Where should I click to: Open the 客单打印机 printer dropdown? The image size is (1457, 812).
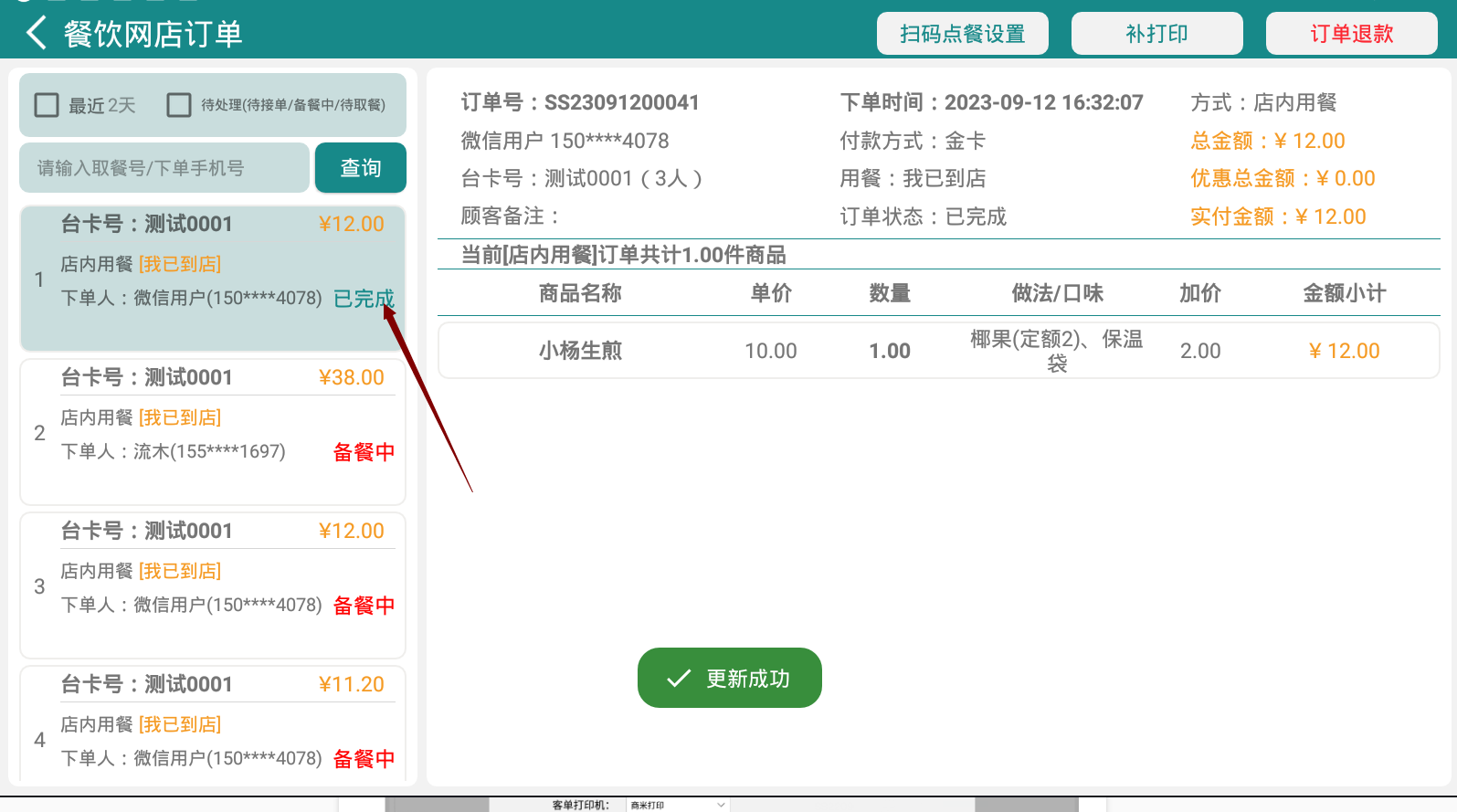coord(678,805)
